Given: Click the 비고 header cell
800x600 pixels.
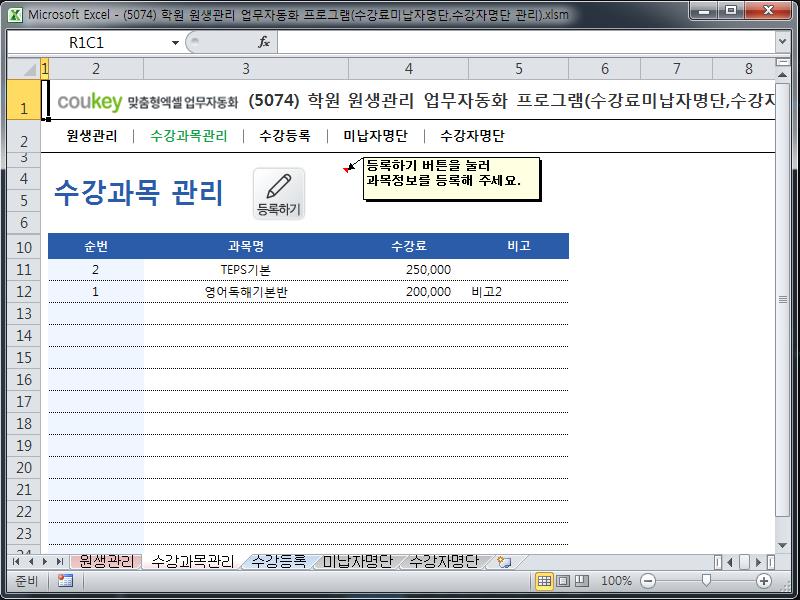Looking at the screenshot, I should (x=518, y=246).
